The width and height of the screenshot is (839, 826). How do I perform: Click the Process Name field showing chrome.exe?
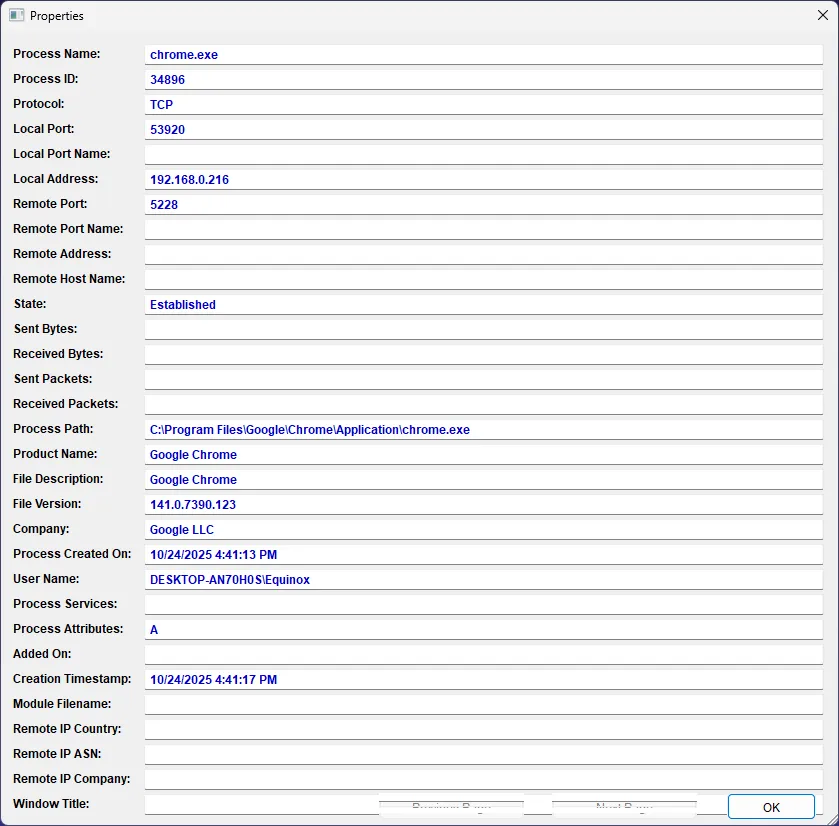pyautogui.click(x=483, y=55)
